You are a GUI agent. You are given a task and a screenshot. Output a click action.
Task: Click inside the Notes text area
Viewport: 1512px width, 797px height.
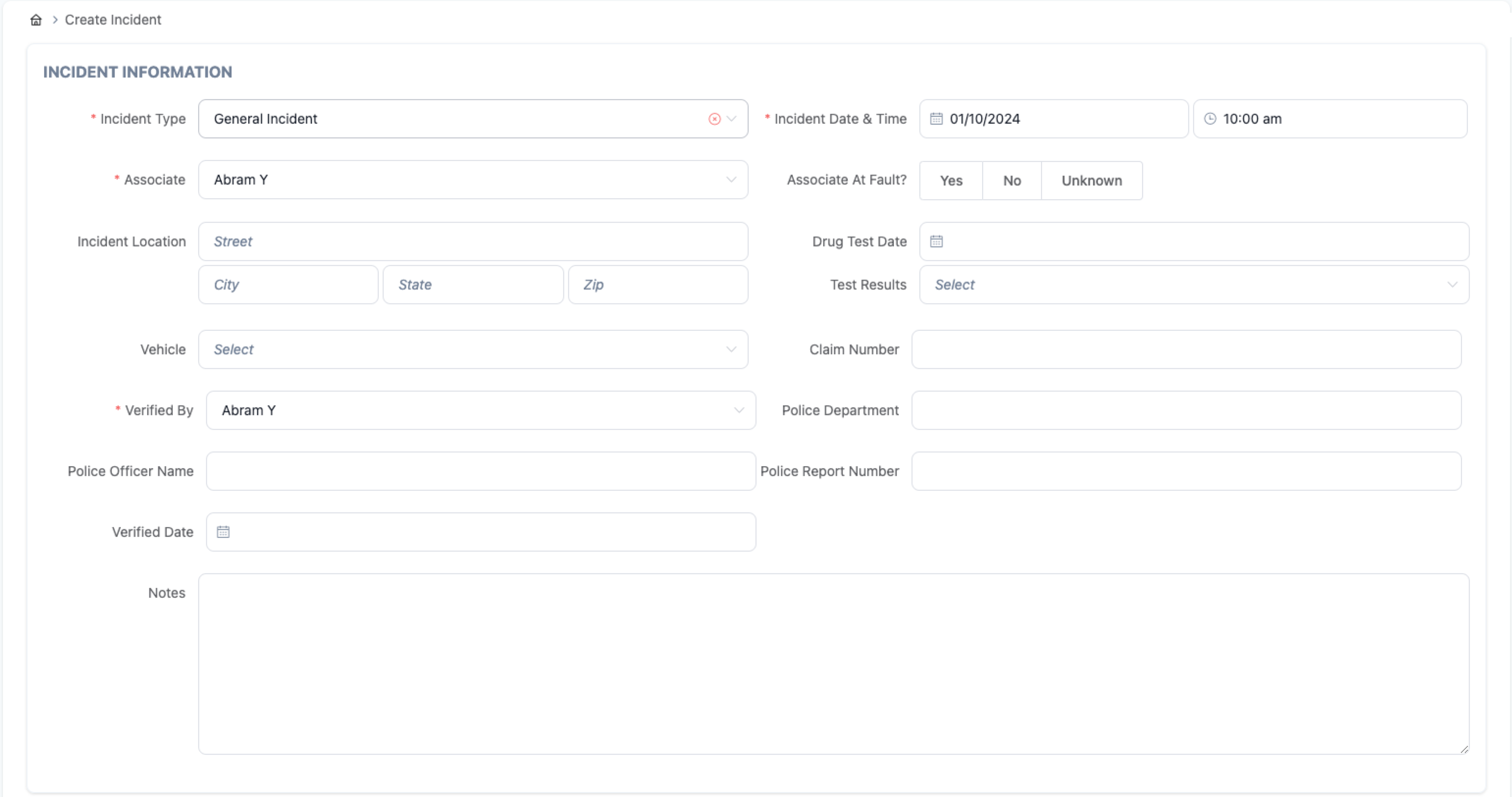[834, 664]
